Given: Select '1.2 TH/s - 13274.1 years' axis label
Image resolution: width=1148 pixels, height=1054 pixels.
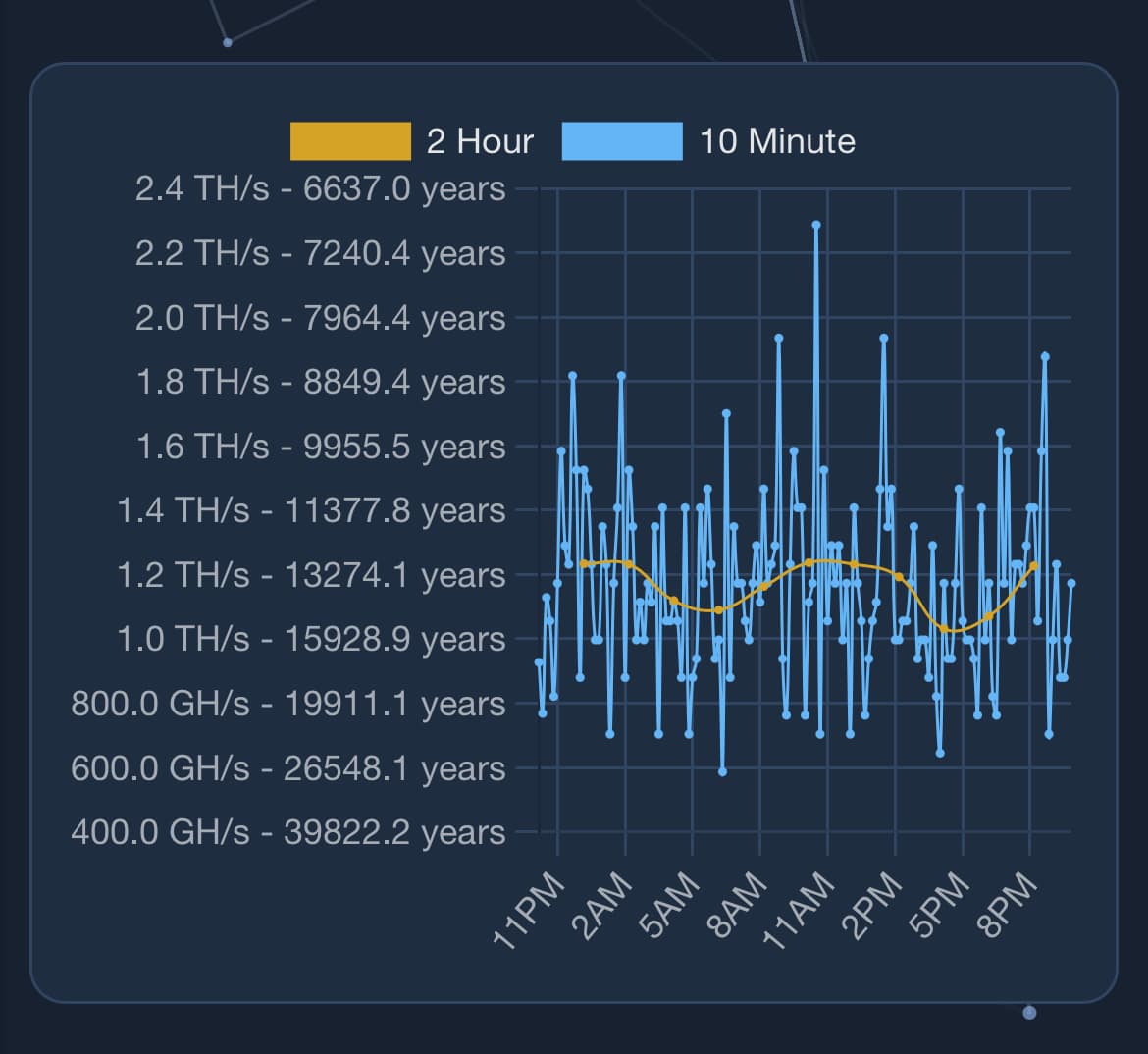Looking at the screenshot, I should pyautogui.click(x=311, y=575).
